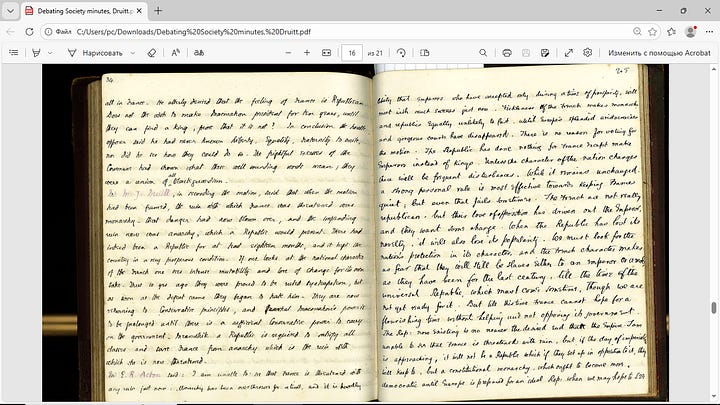Open the browser settings and more menu
Image resolution: width=720 pixels, height=405 pixels.
709,32
